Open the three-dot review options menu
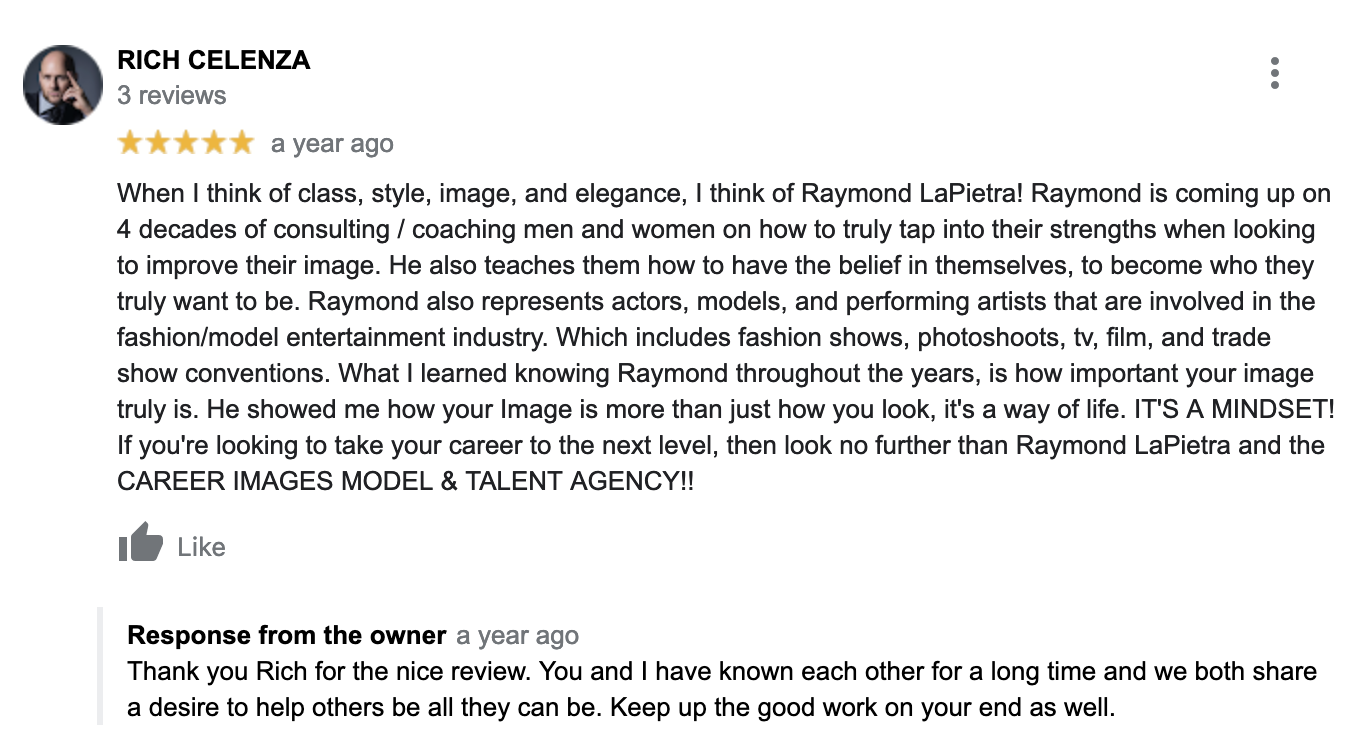The image size is (1366, 748). click(x=1274, y=73)
